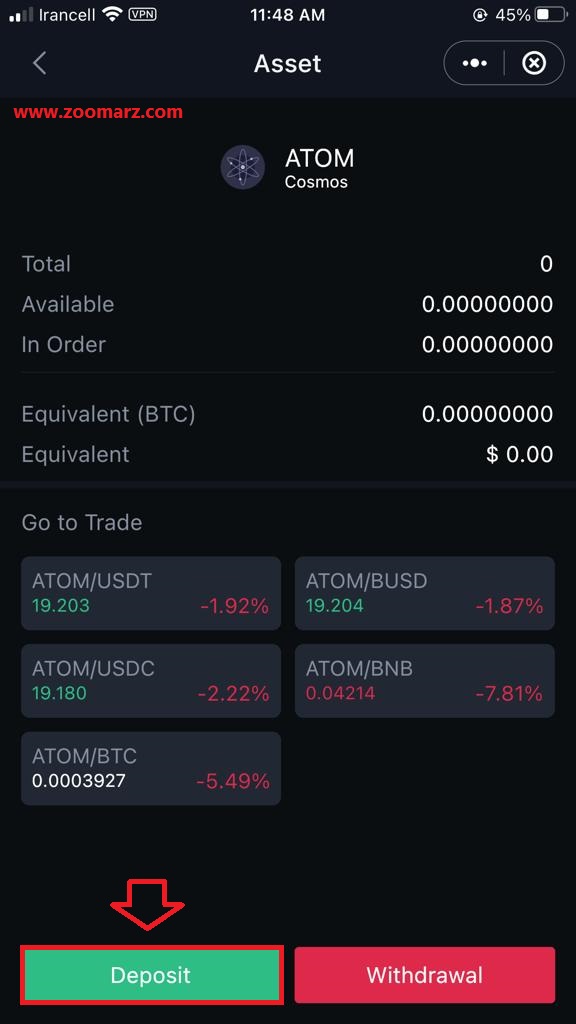This screenshot has height=1024, width=576.
Task: Tap the battery indicator icon
Action: click(x=551, y=14)
